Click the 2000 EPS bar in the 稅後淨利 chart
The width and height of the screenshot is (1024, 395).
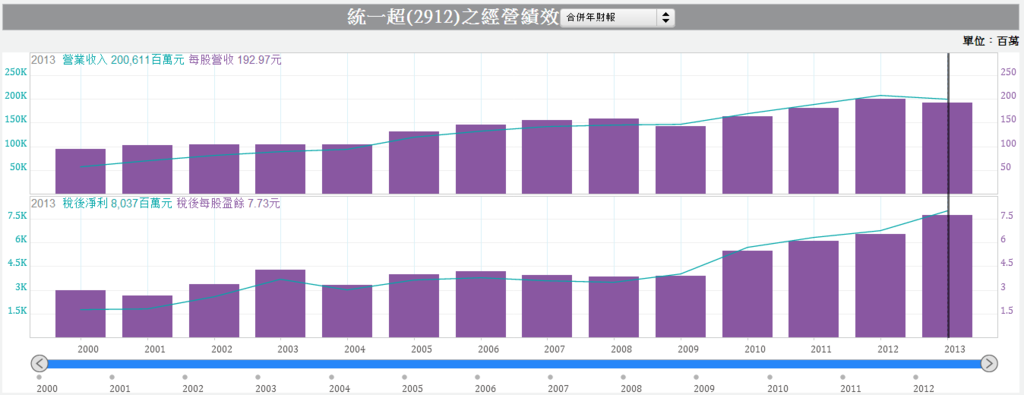point(80,314)
